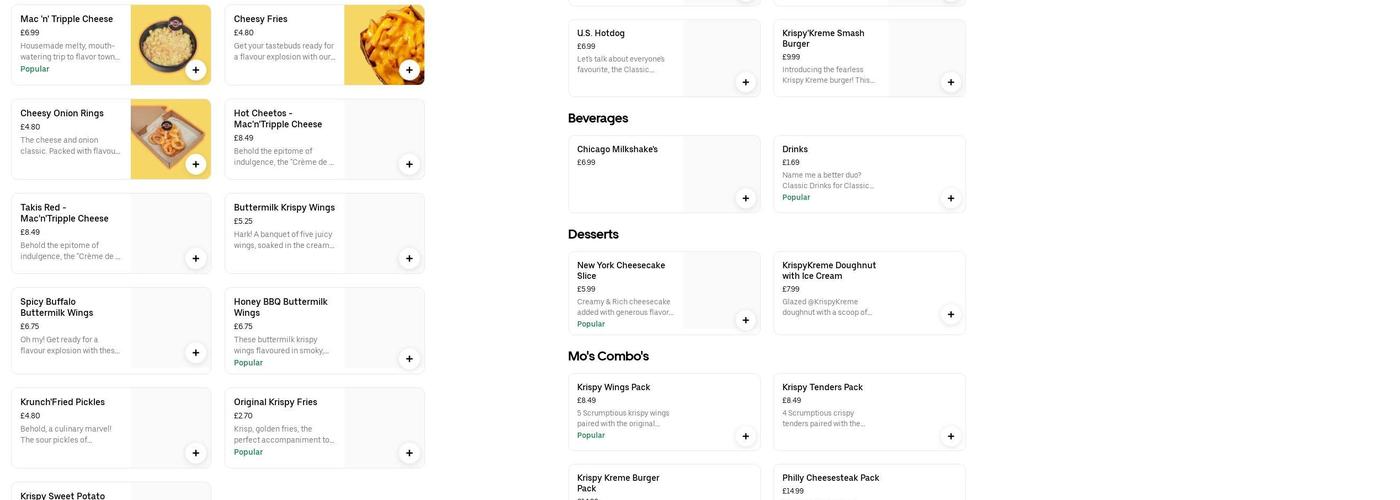Click plus button on Cheesy Fries
1400x500 pixels.
[409, 70]
